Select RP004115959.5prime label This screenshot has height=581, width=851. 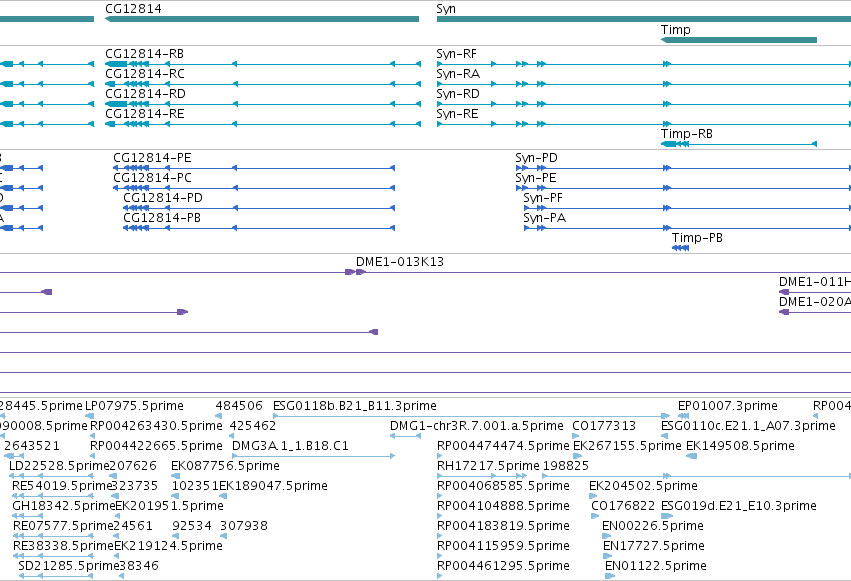click(x=503, y=546)
